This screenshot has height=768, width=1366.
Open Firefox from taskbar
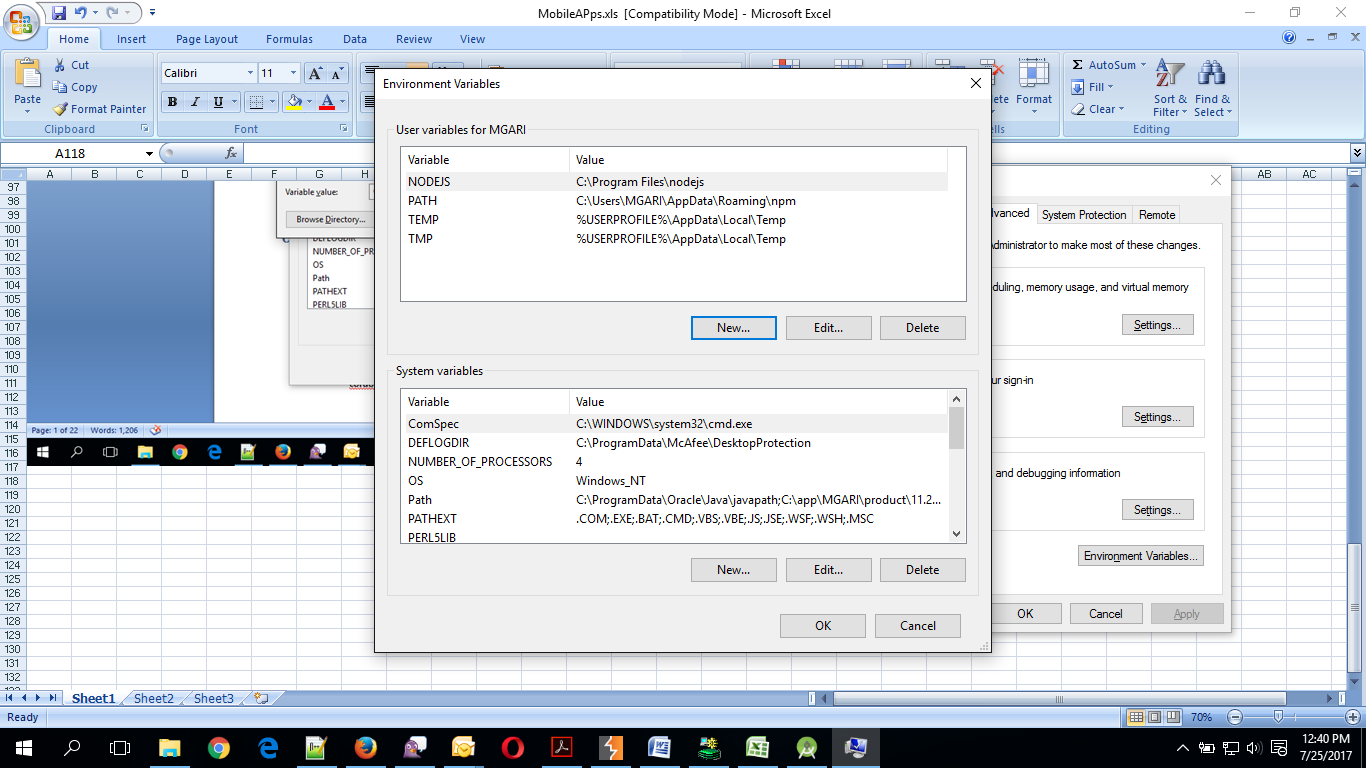click(x=365, y=747)
